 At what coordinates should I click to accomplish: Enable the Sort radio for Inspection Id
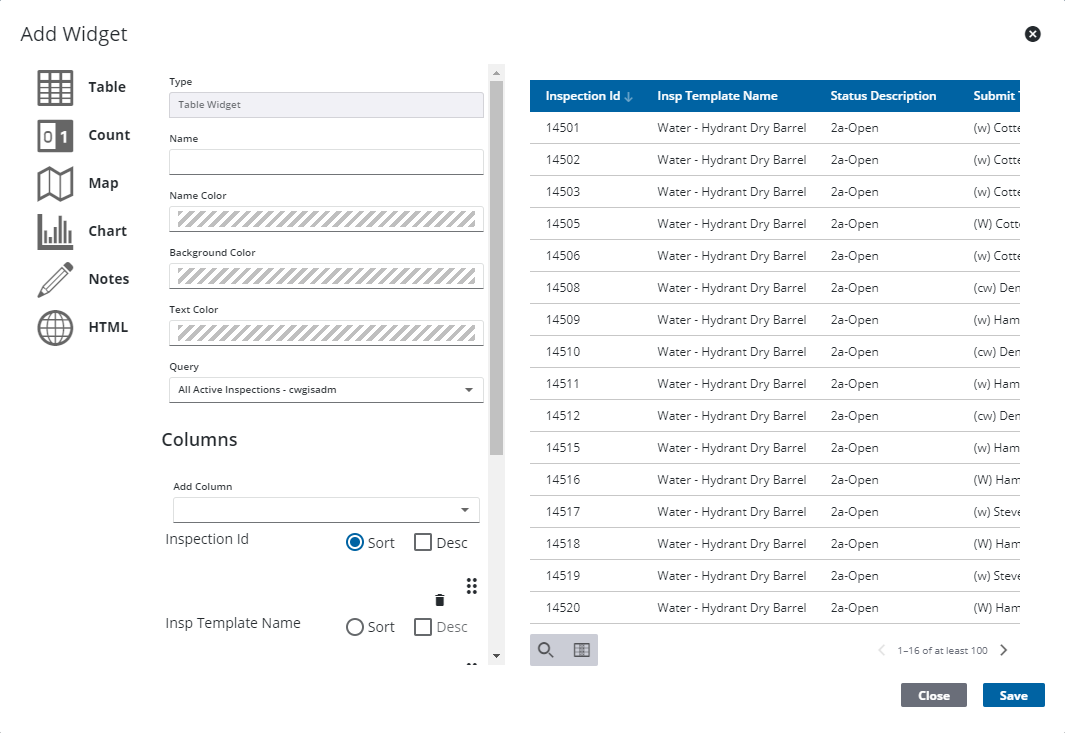(x=354, y=543)
